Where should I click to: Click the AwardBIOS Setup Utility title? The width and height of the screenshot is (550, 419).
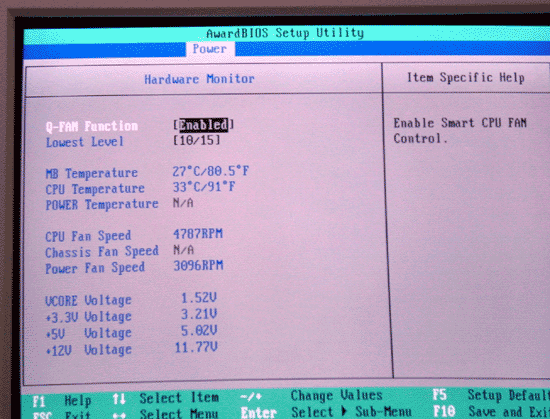tap(285, 33)
